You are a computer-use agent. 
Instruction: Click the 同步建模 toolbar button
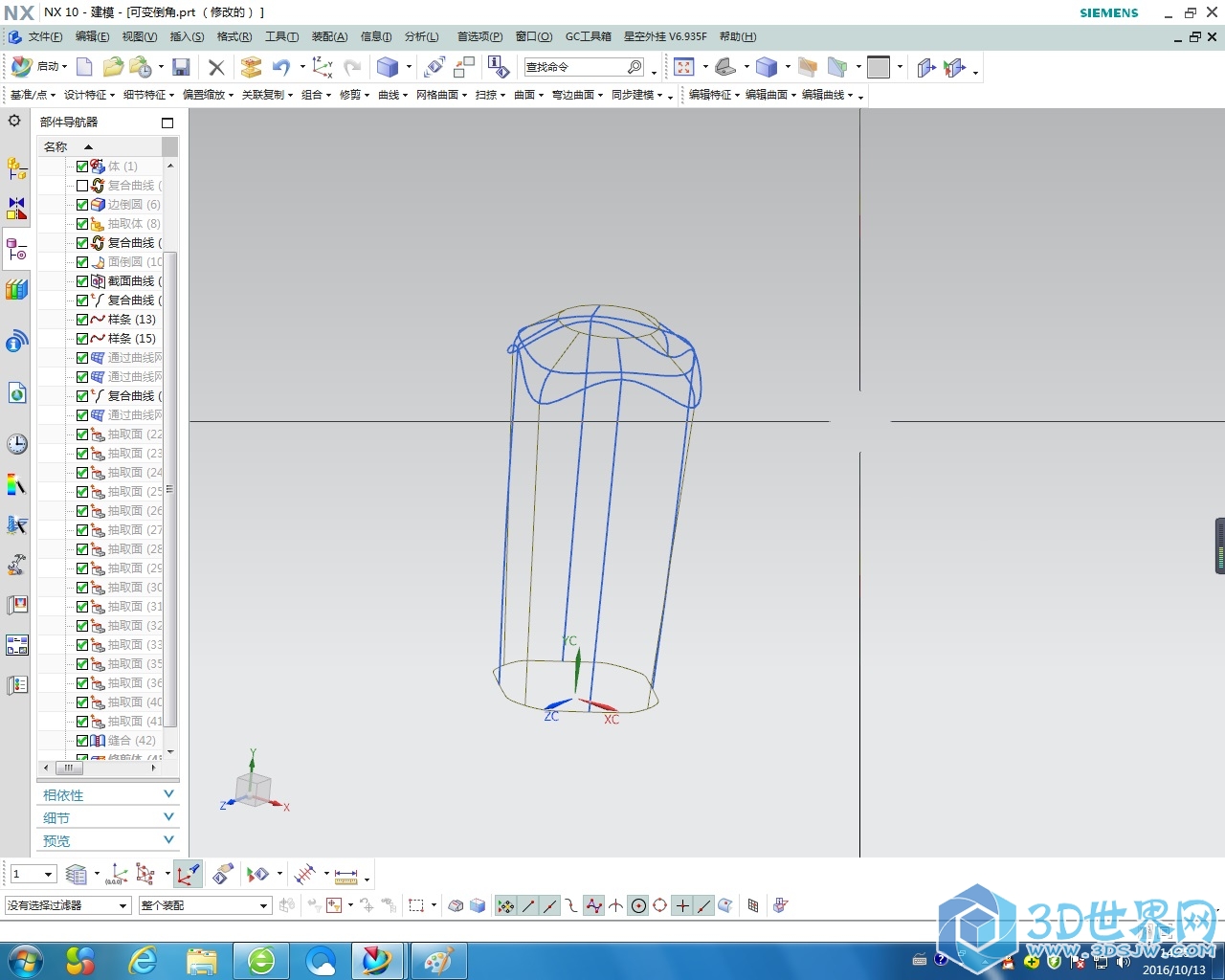637,95
